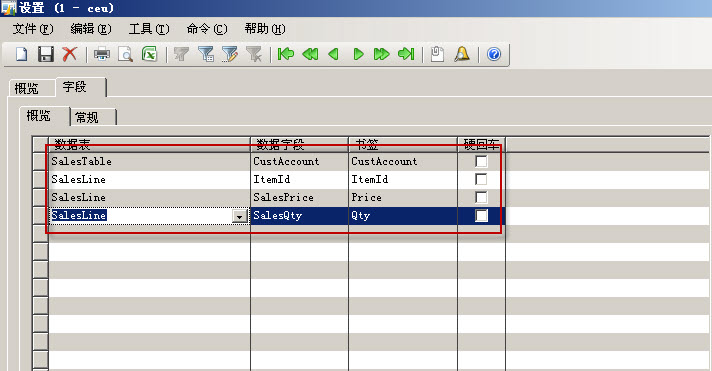Click the 书签 column header
The image size is (712, 371).
pos(403,144)
